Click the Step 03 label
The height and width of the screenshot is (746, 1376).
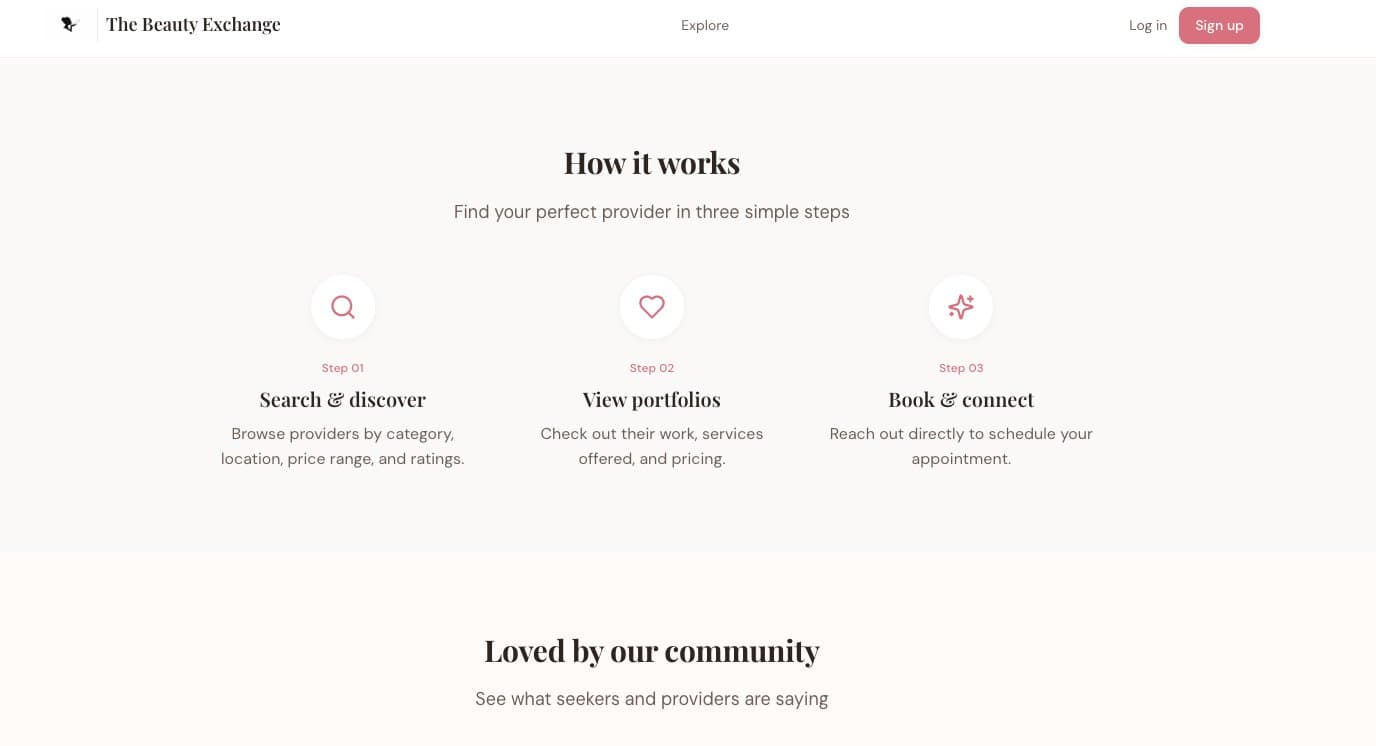point(961,368)
